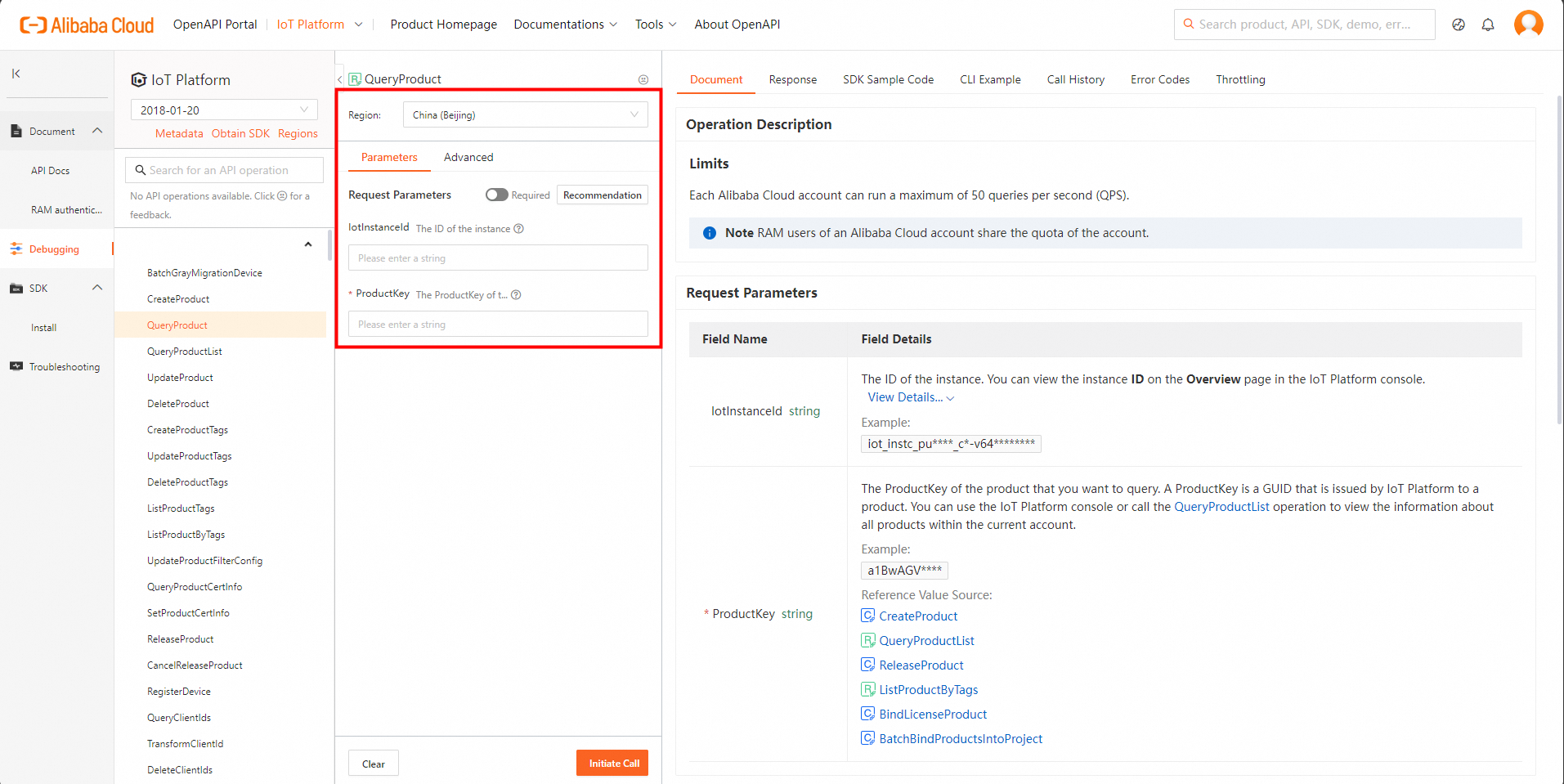
Task: Select DeleteProduct in the API list
Action: (178, 404)
